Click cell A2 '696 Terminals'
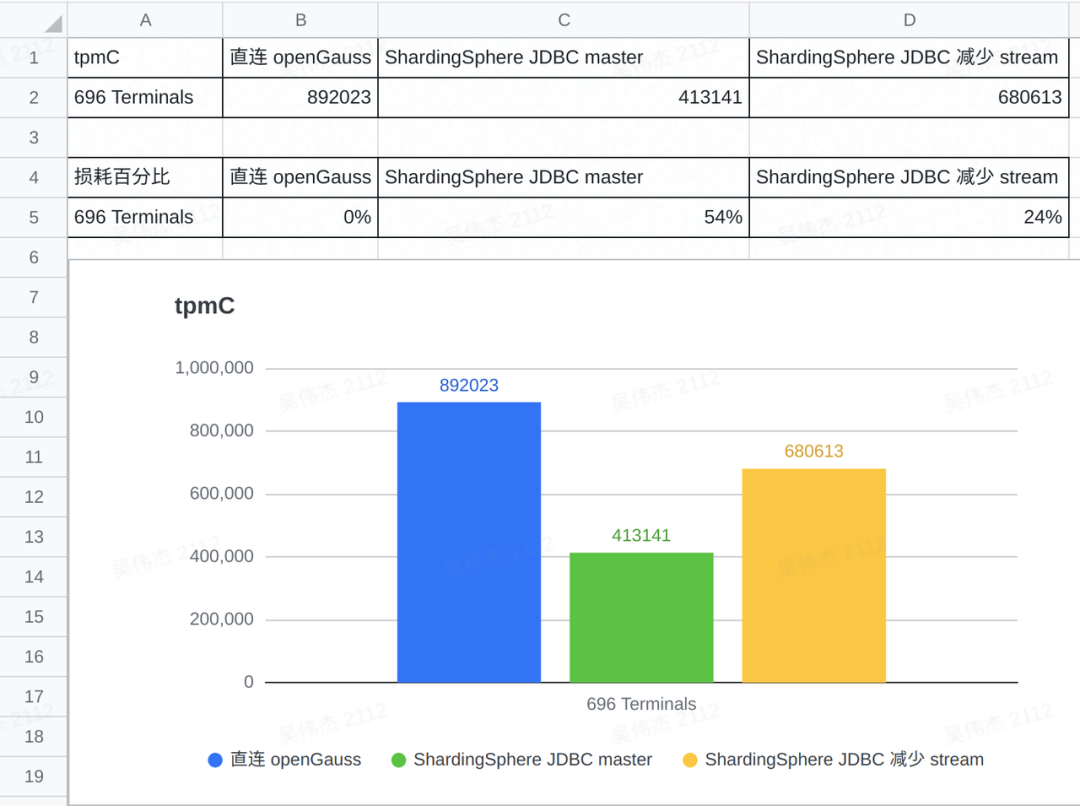This screenshot has width=1080, height=806. [x=145, y=97]
